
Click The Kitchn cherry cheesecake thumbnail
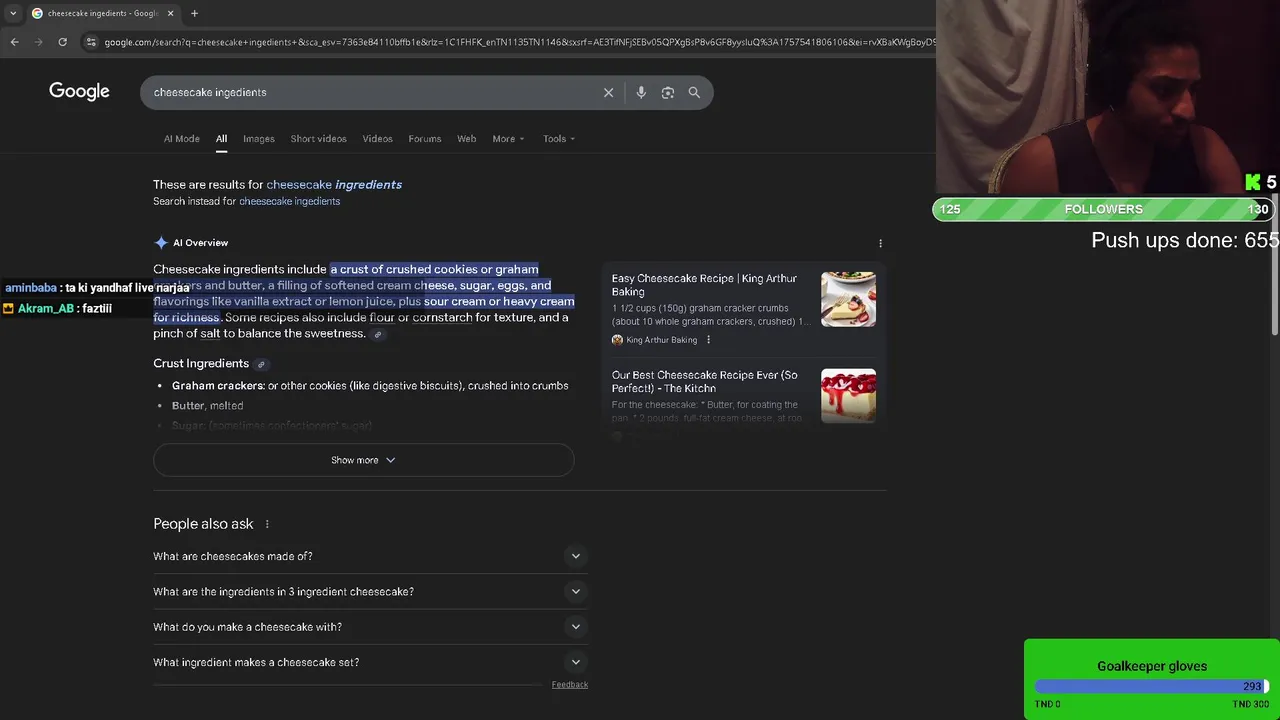pos(848,396)
